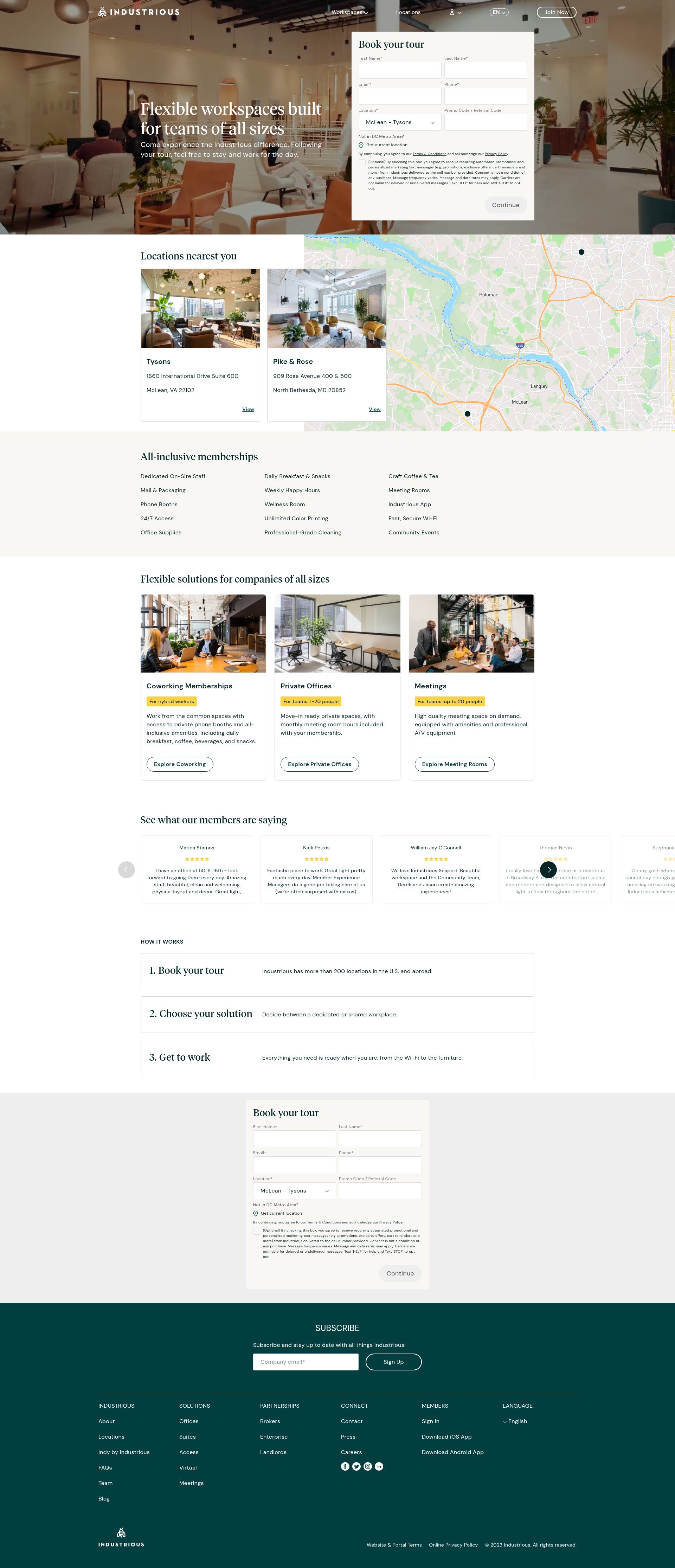Click the Meetings card photo
This screenshot has width=675, height=1568.
472,634
